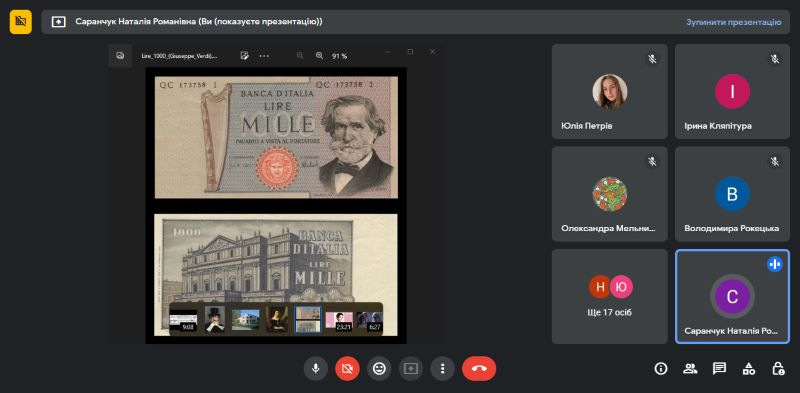800x393 pixels.
Task: Click the muted mic icon on Олександра's tile
Action: (652, 162)
